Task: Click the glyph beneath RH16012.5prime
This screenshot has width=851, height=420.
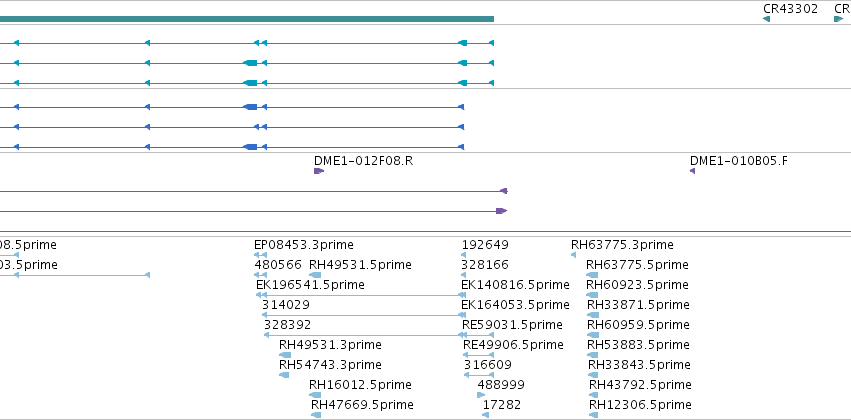Action: pyautogui.click(x=315, y=395)
